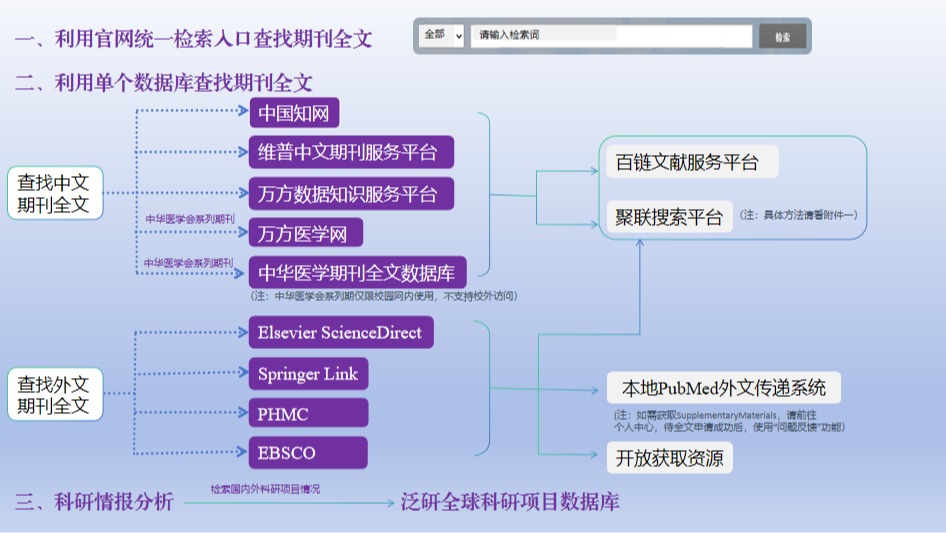The height and width of the screenshot is (533, 946).
Task: Open the 中国知网 database link
Action: tap(294, 113)
